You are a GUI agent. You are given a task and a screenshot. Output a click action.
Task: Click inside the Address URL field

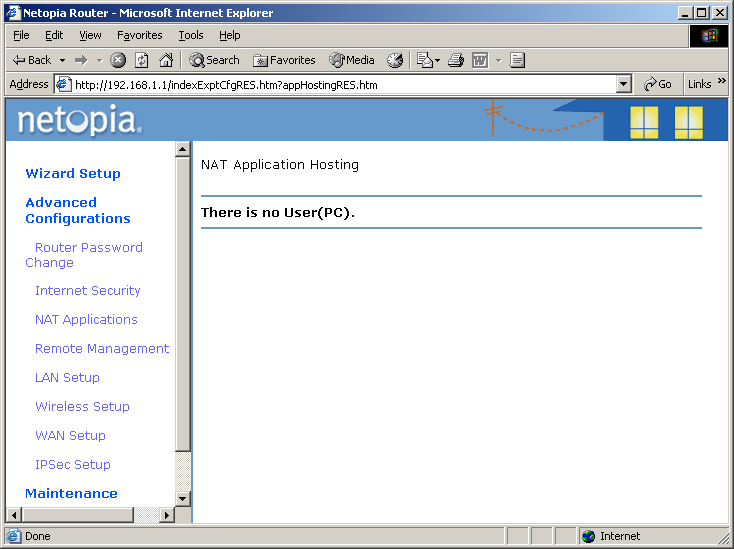[340, 85]
